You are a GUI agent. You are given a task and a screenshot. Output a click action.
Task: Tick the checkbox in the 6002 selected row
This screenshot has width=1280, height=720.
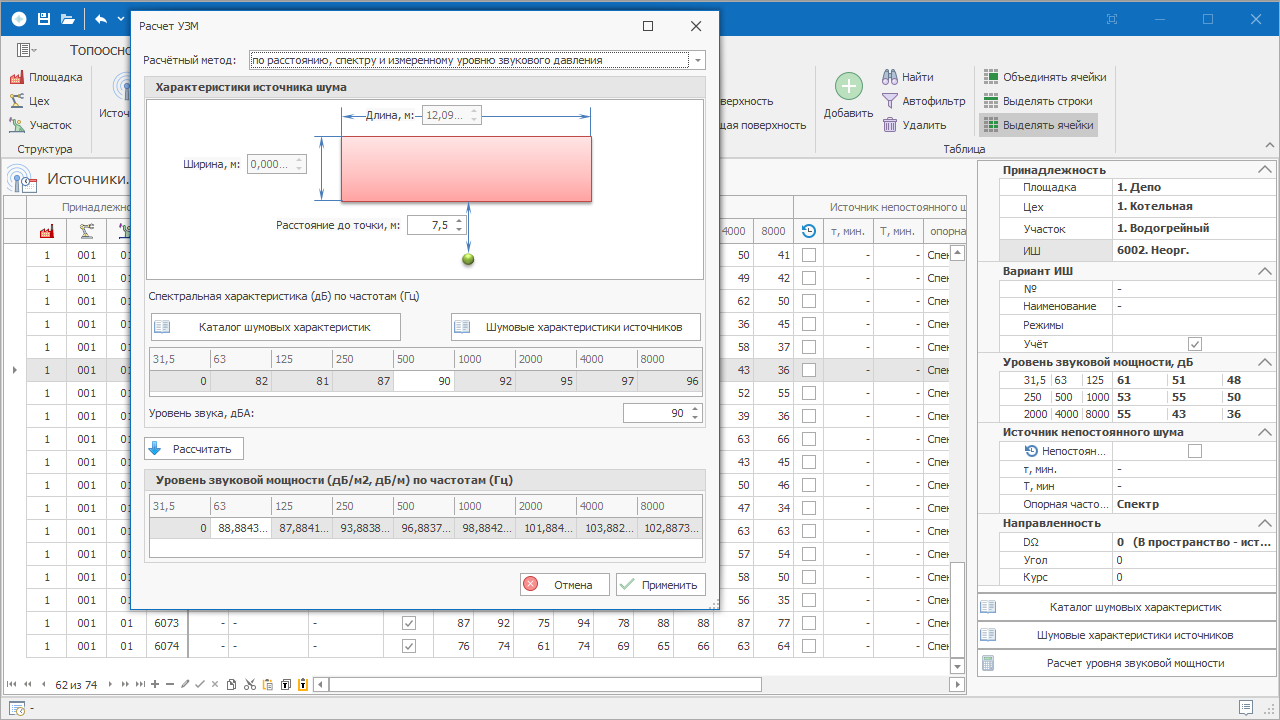pyautogui.click(x=809, y=370)
